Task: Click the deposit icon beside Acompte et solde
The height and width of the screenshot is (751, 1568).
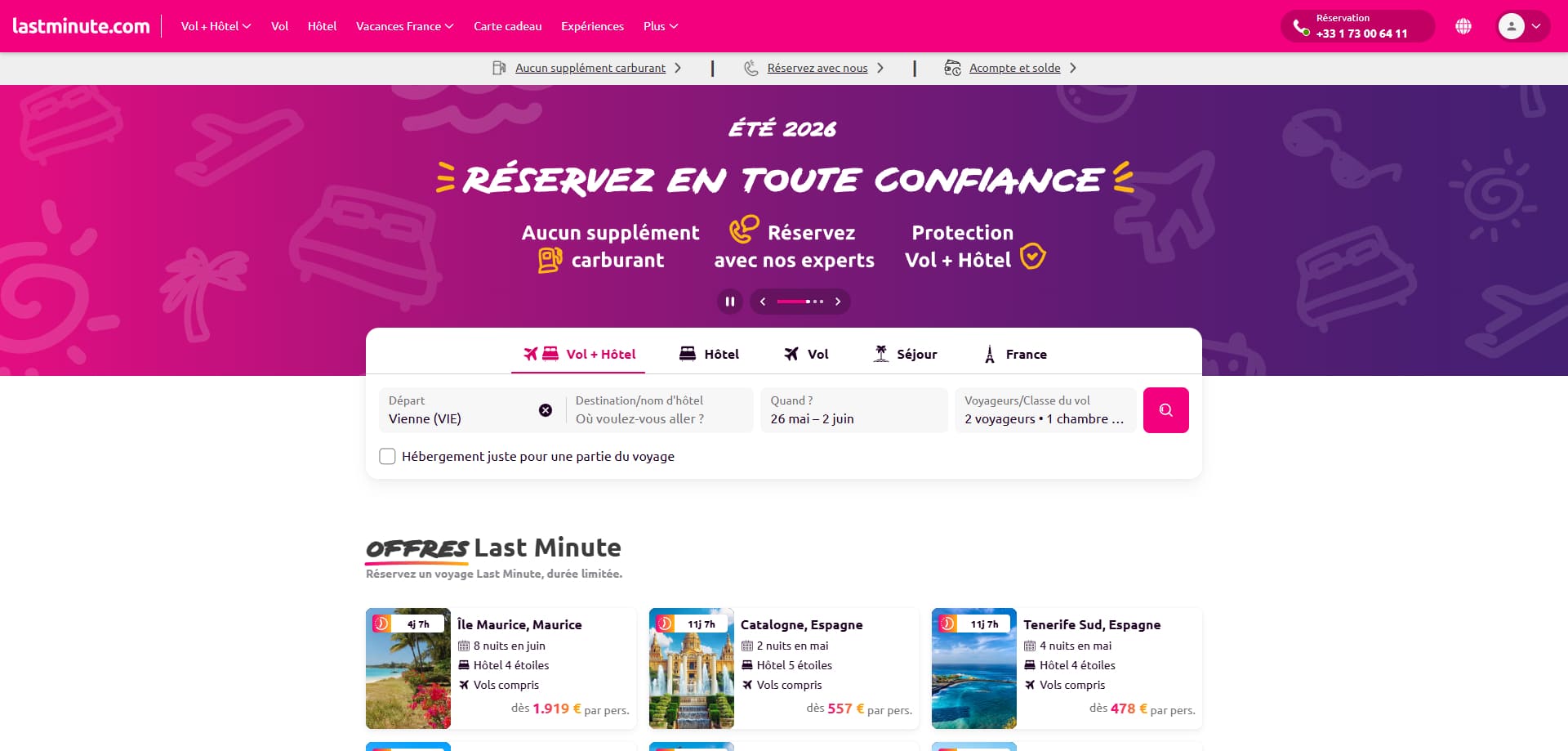Action: pos(952,68)
